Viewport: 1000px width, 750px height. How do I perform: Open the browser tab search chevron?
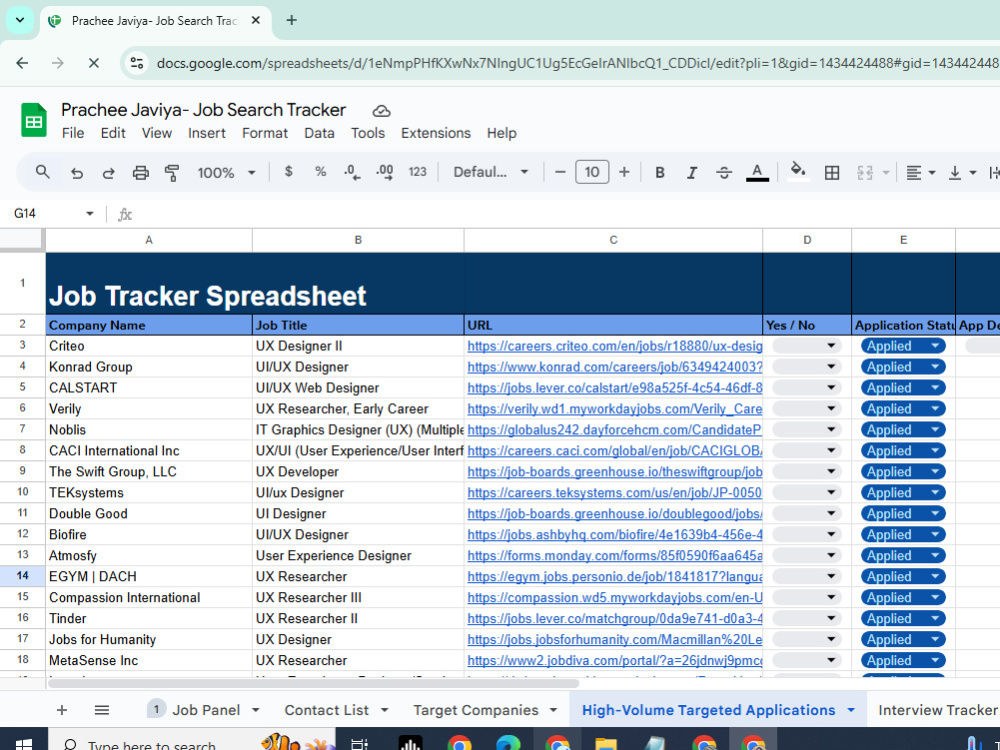pyautogui.click(x=20, y=20)
